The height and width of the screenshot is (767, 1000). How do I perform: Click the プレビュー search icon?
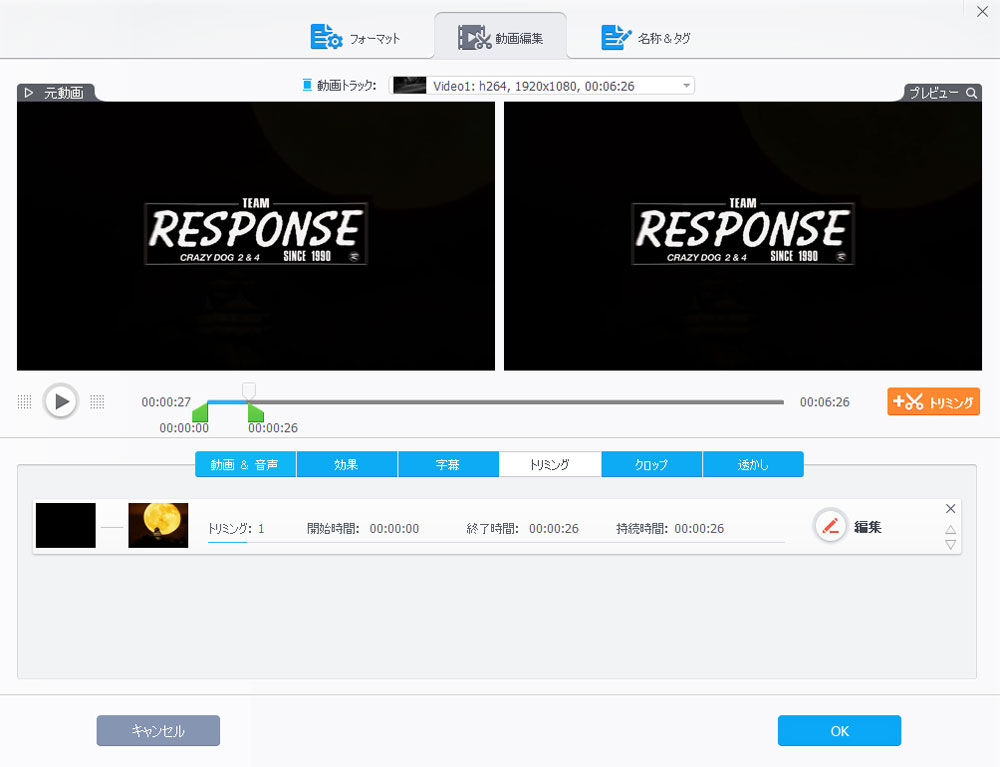tap(971, 93)
